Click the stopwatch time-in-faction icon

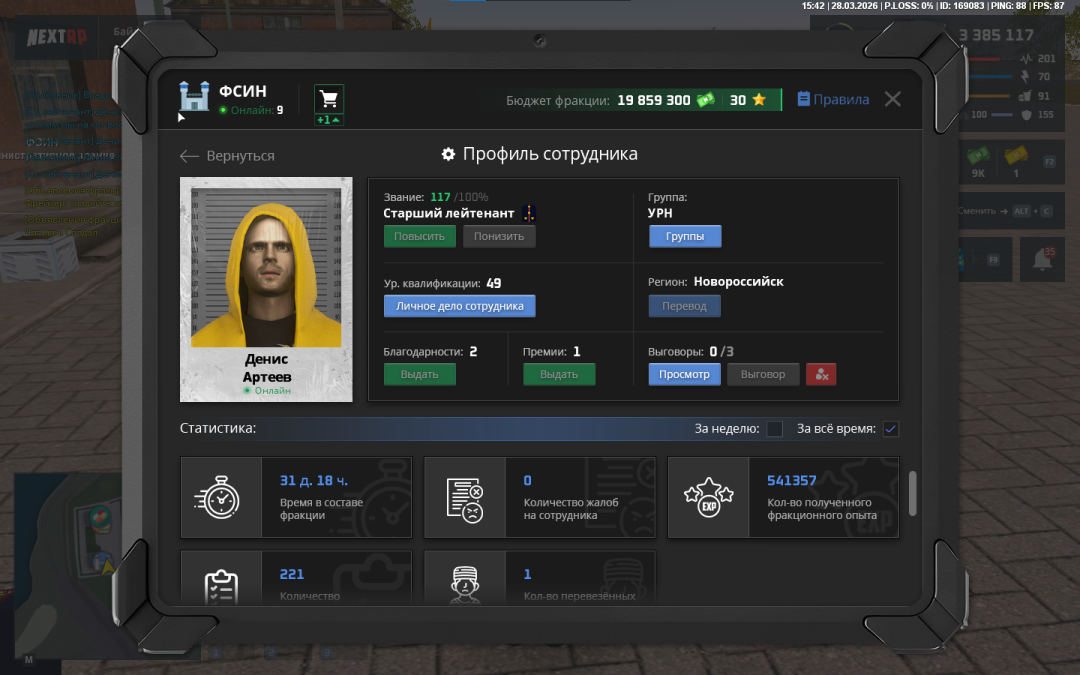pos(221,497)
